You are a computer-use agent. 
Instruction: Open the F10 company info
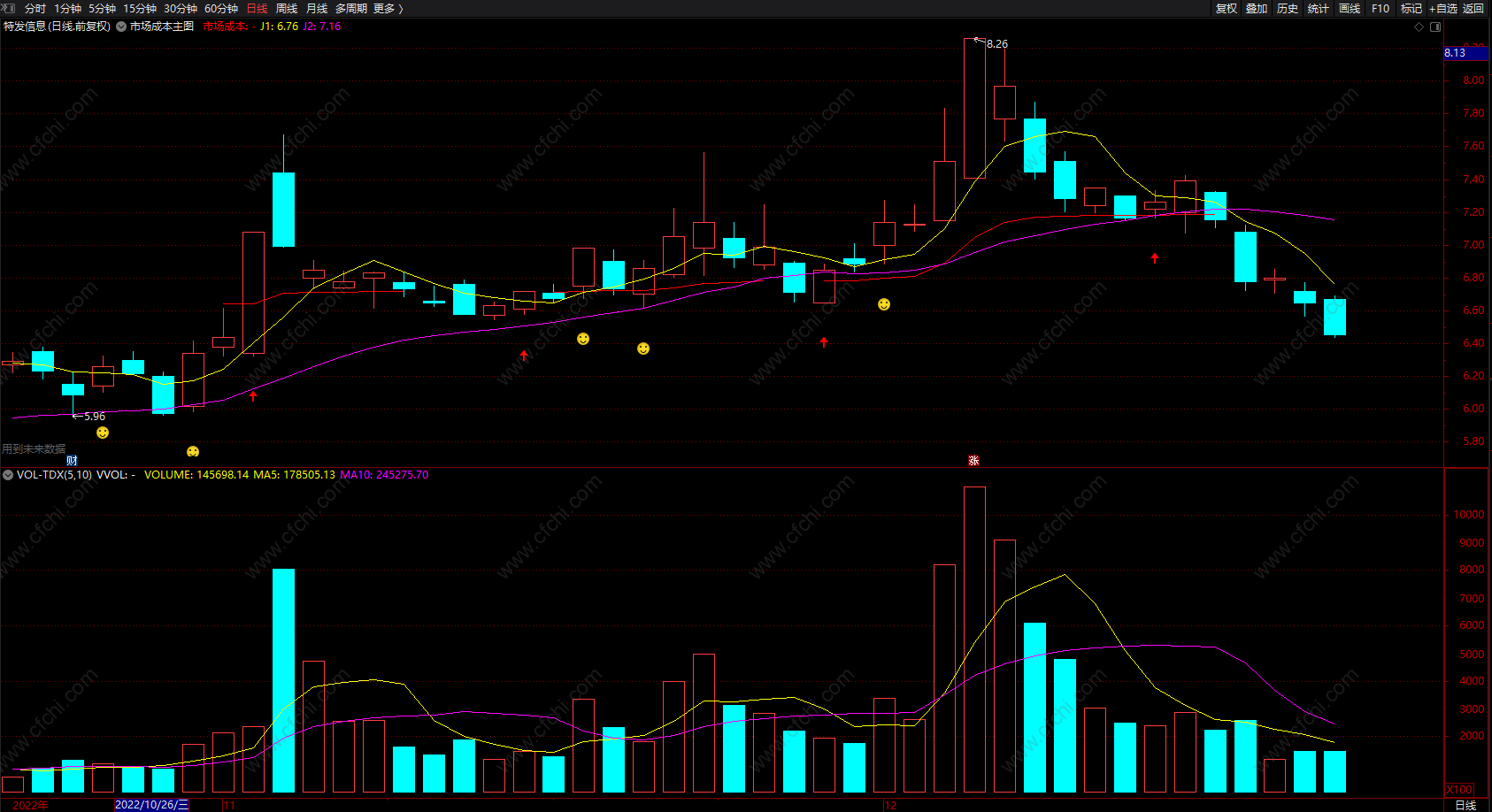click(1380, 9)
